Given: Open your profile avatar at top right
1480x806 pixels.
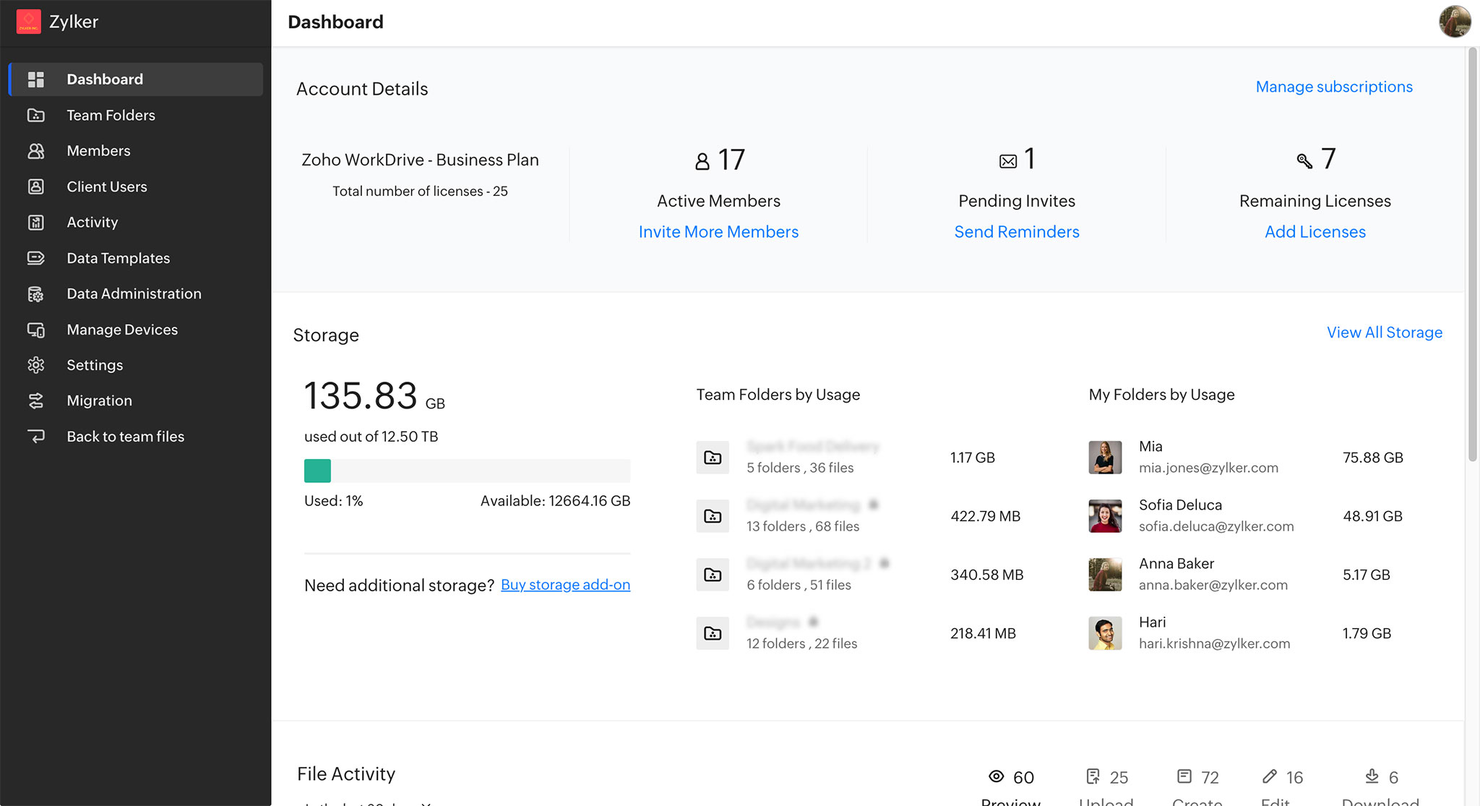Looking at the screenshot, I should click(x=1454, y=21).
